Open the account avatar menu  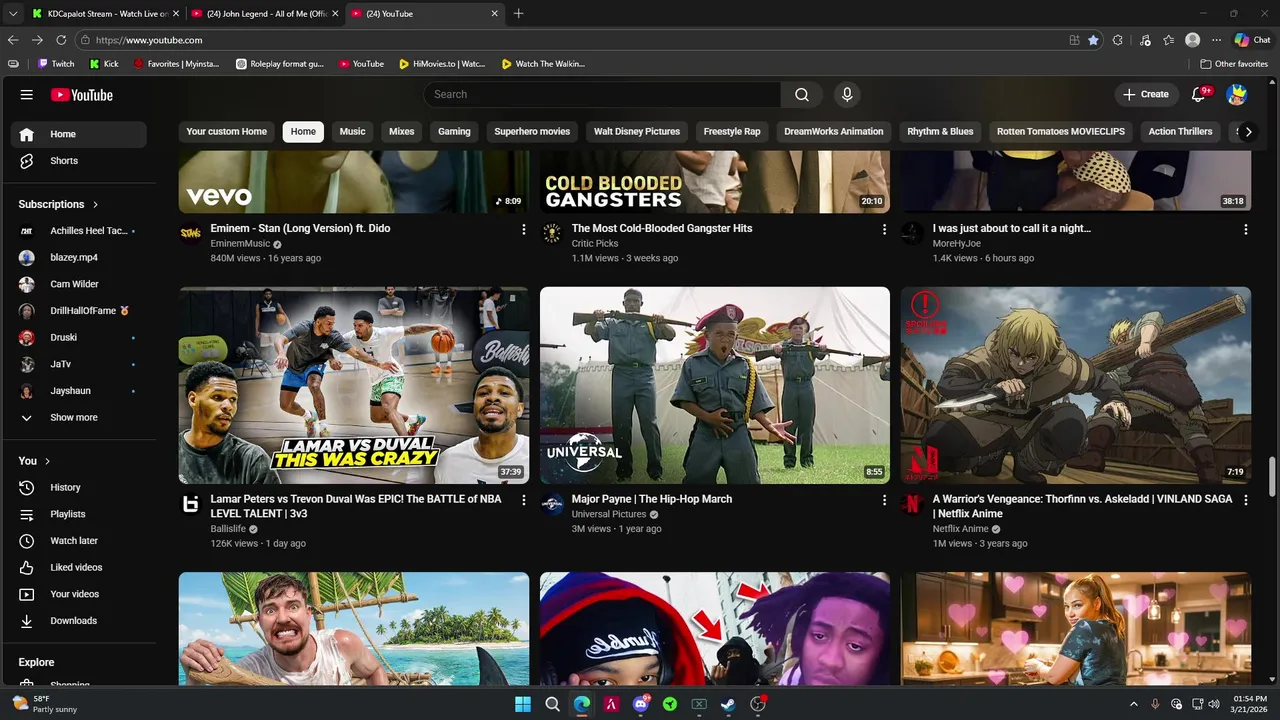1237,94
